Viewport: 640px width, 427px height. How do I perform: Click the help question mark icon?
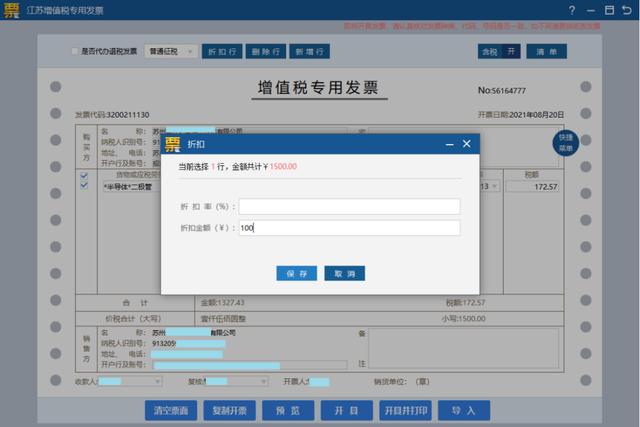pos(571,9)
